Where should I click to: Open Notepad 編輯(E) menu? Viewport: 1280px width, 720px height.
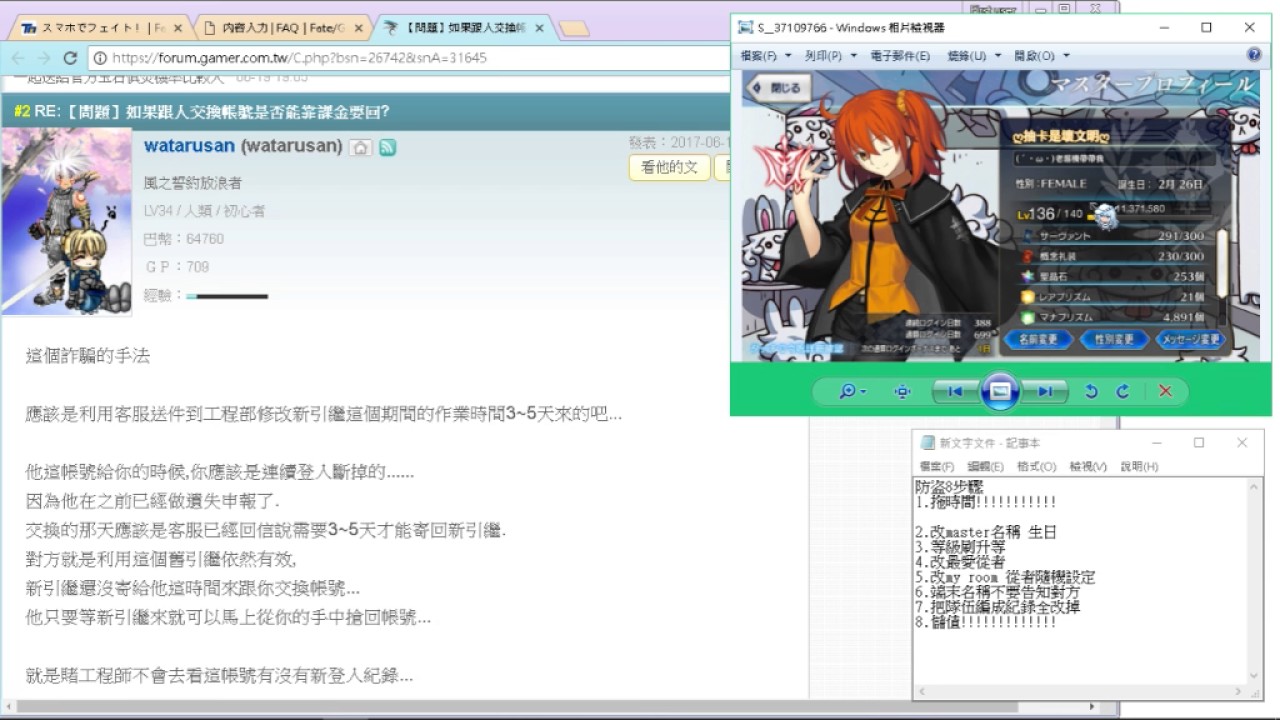985,467
